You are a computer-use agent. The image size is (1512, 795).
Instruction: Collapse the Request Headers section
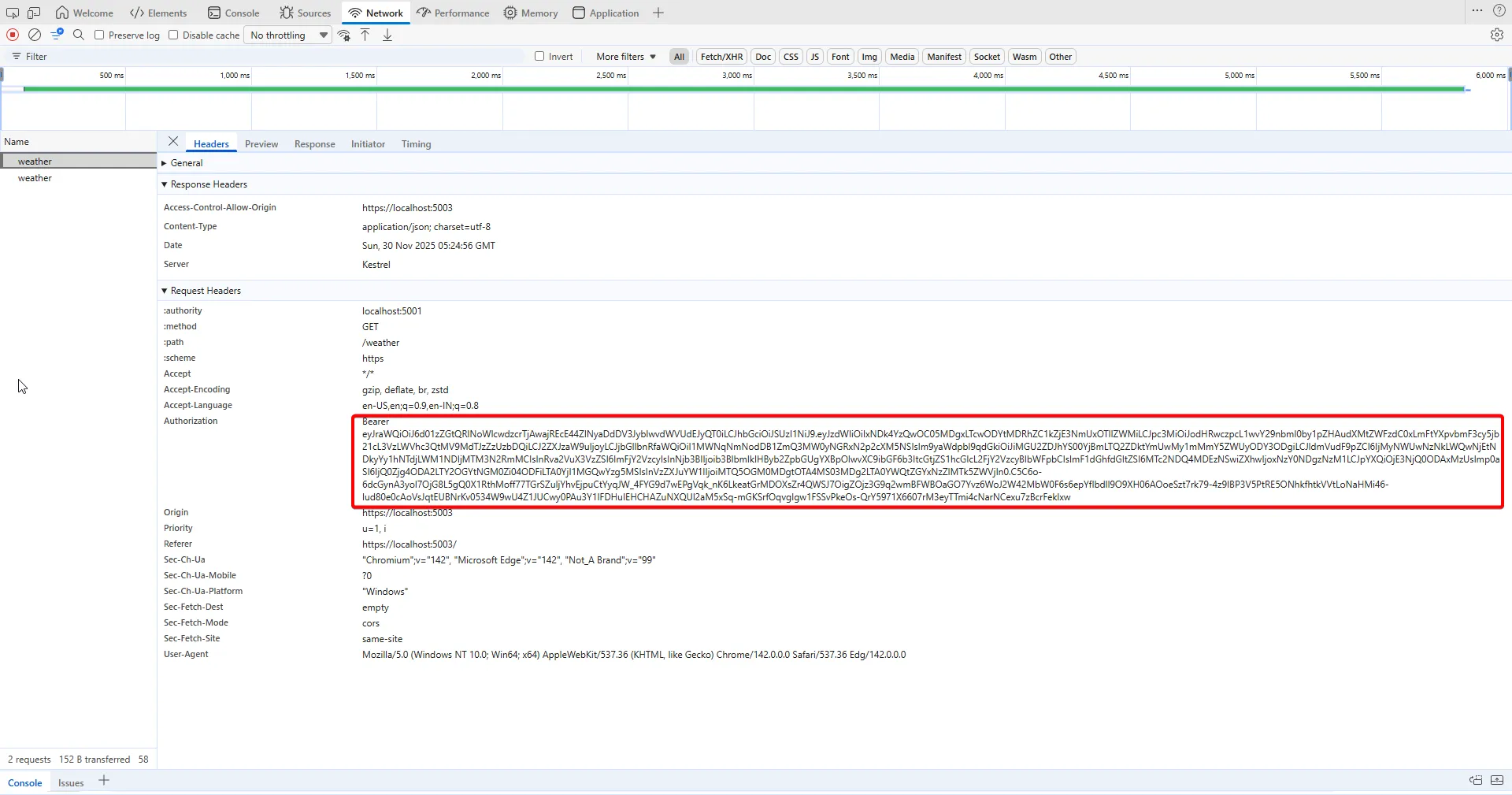click(x=163, y=290)
